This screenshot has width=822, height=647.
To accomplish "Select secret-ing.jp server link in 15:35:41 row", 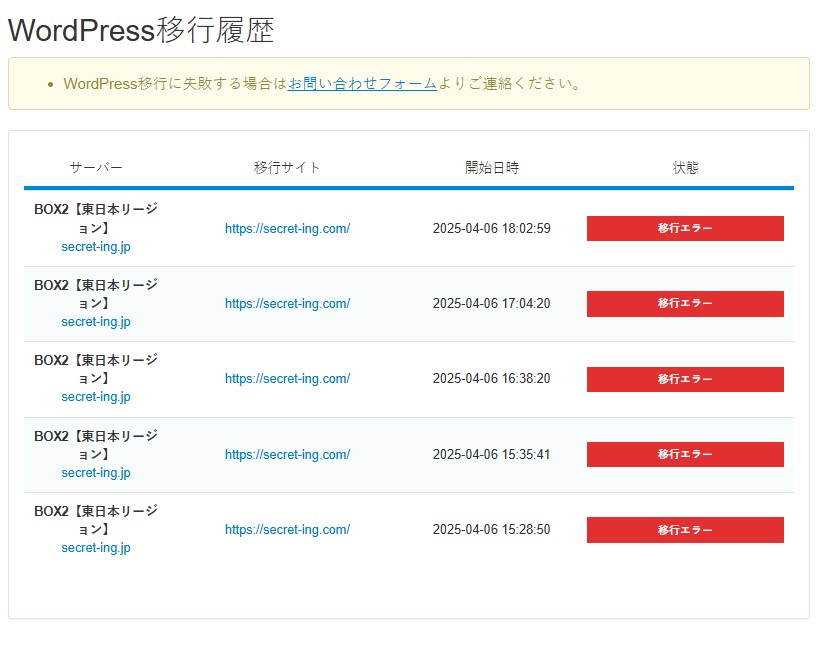I will 96,473.
